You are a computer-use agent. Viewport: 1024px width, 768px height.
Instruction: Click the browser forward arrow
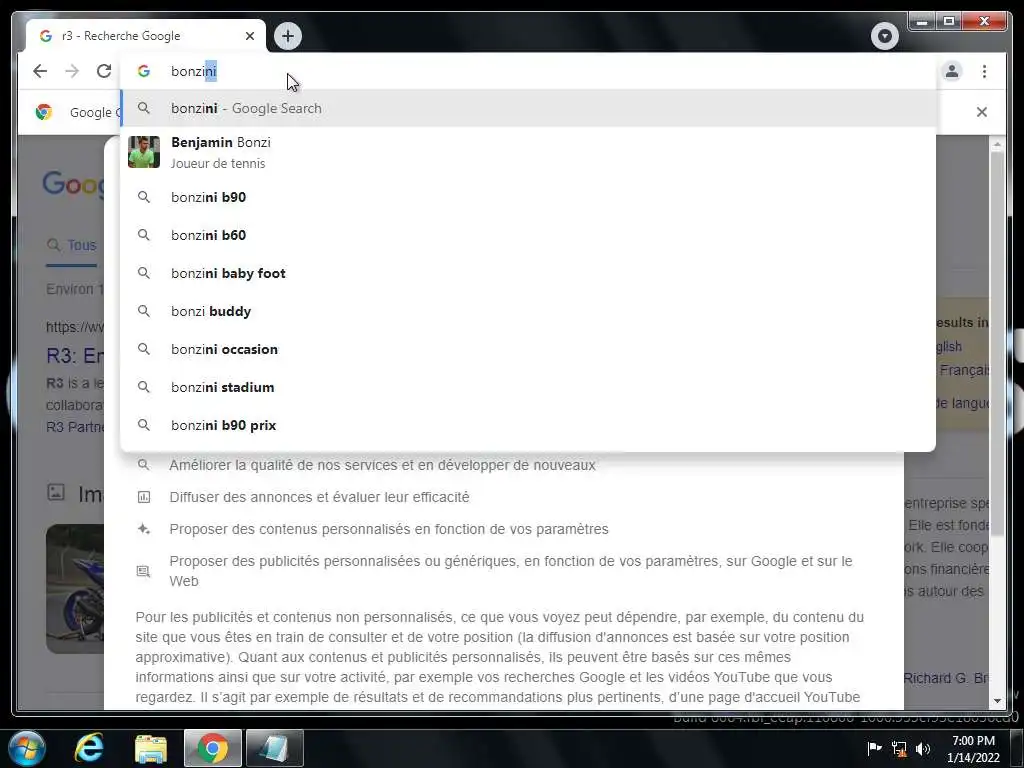[72, 71]
